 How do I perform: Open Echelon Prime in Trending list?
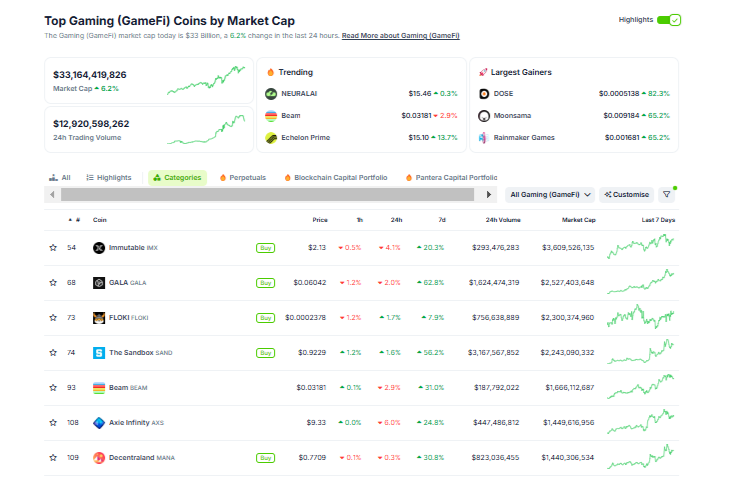pos(305,138)
